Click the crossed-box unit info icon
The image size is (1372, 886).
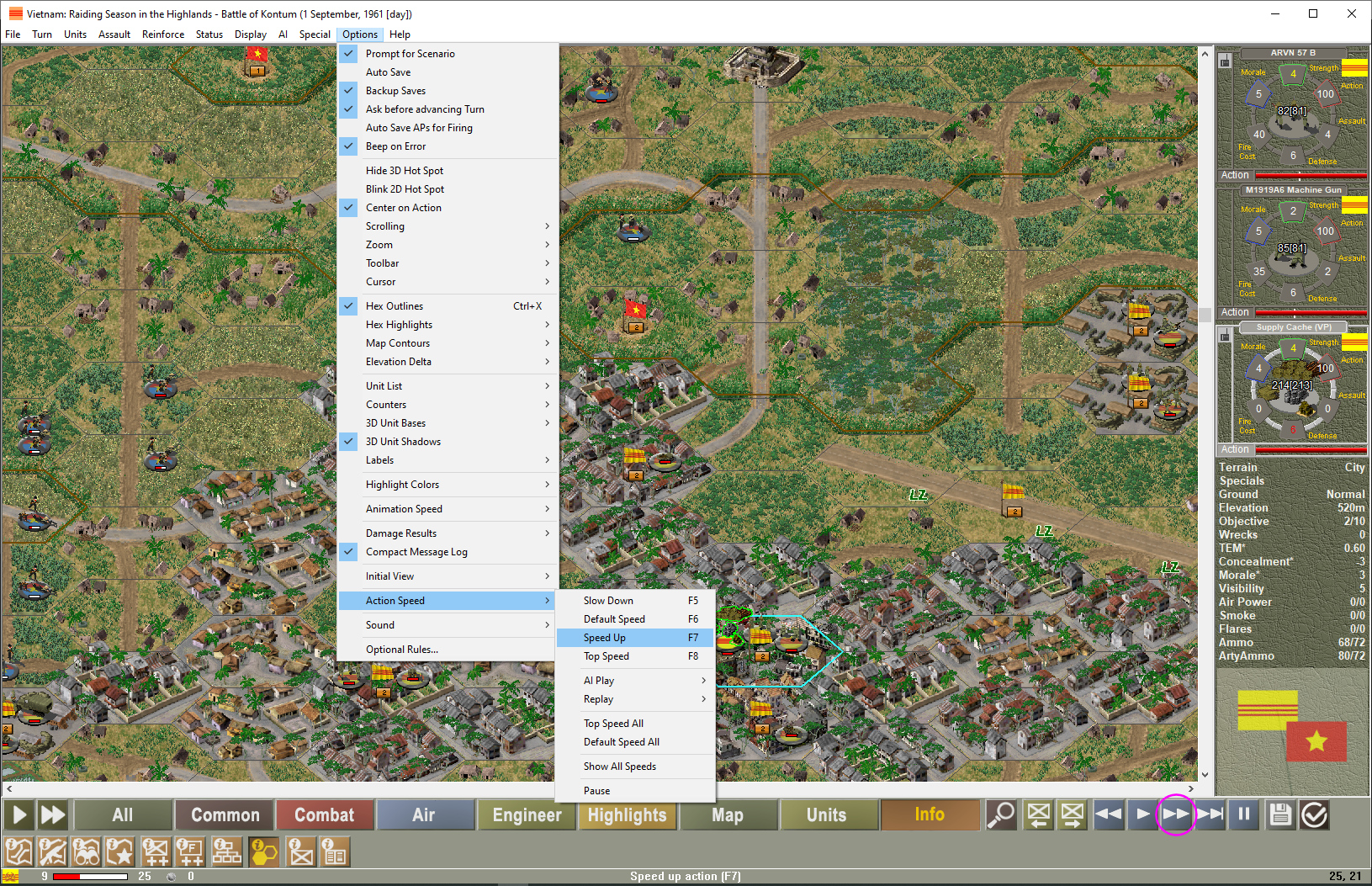[x=300, y=852]
